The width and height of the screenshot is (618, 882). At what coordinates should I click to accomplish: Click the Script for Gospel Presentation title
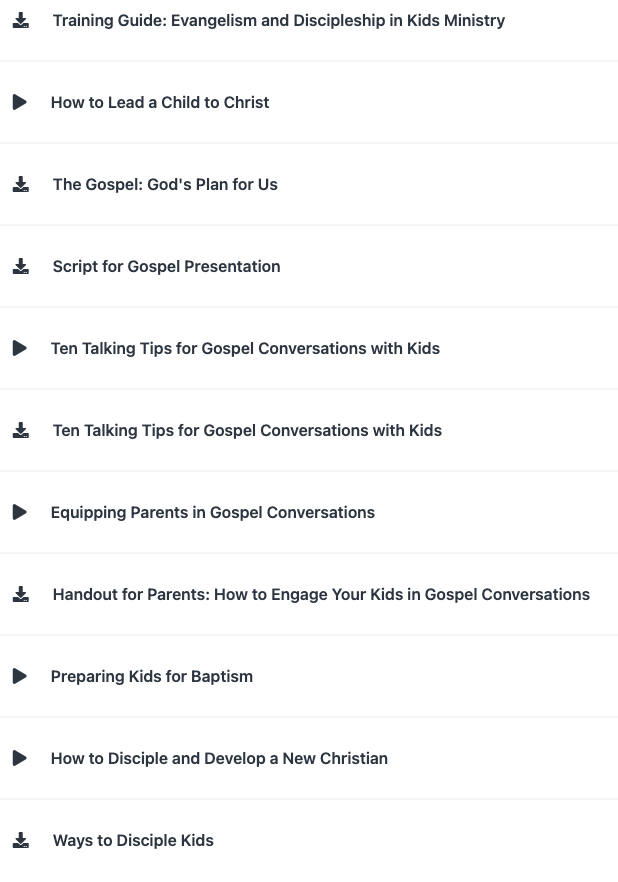click(x=166, y=266)
